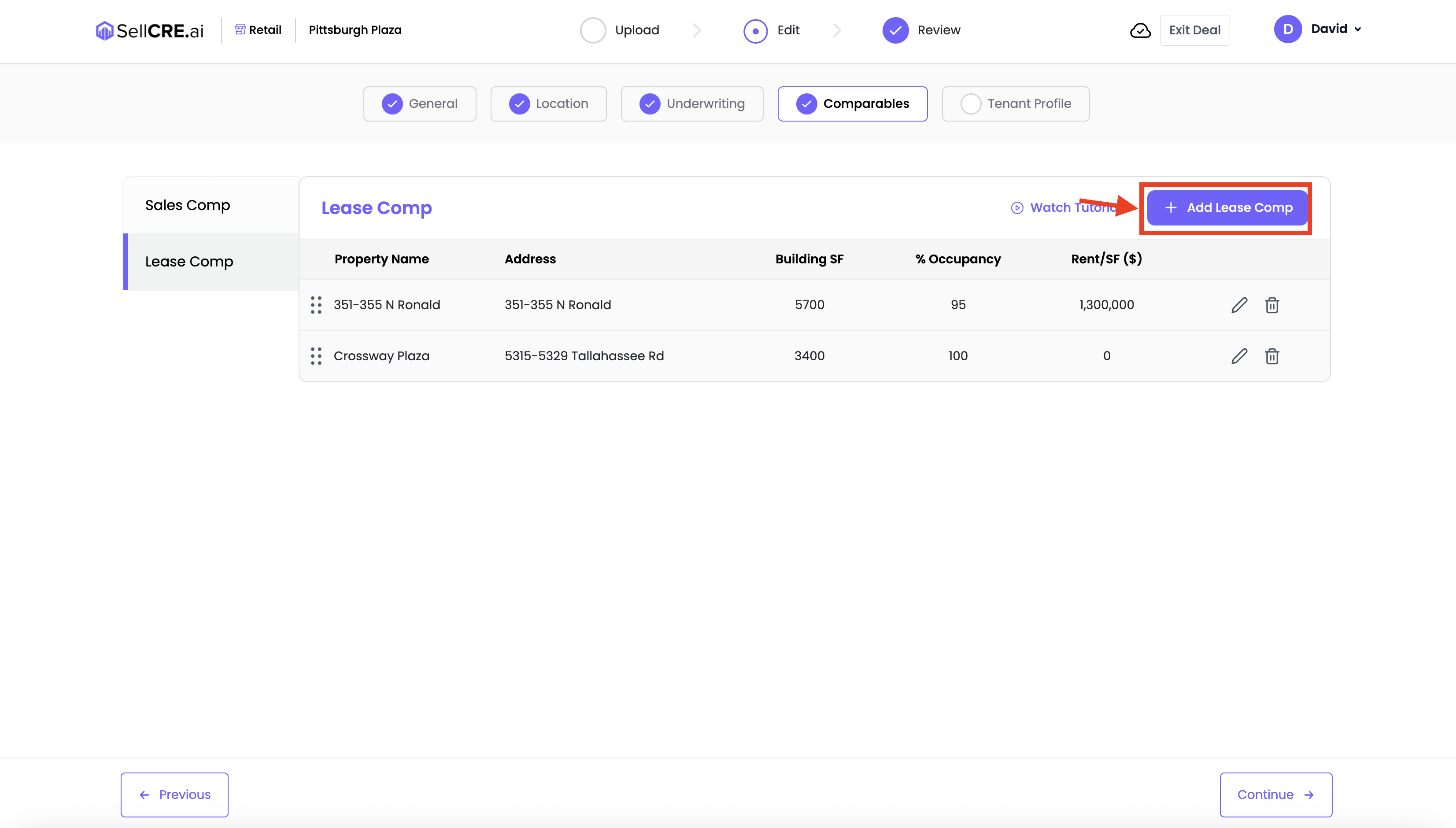Click the trash icon for Crossway Plaza
The height and width of the screenshot is (828, 1456).
pyautogui.click(x=1272, y=357)
